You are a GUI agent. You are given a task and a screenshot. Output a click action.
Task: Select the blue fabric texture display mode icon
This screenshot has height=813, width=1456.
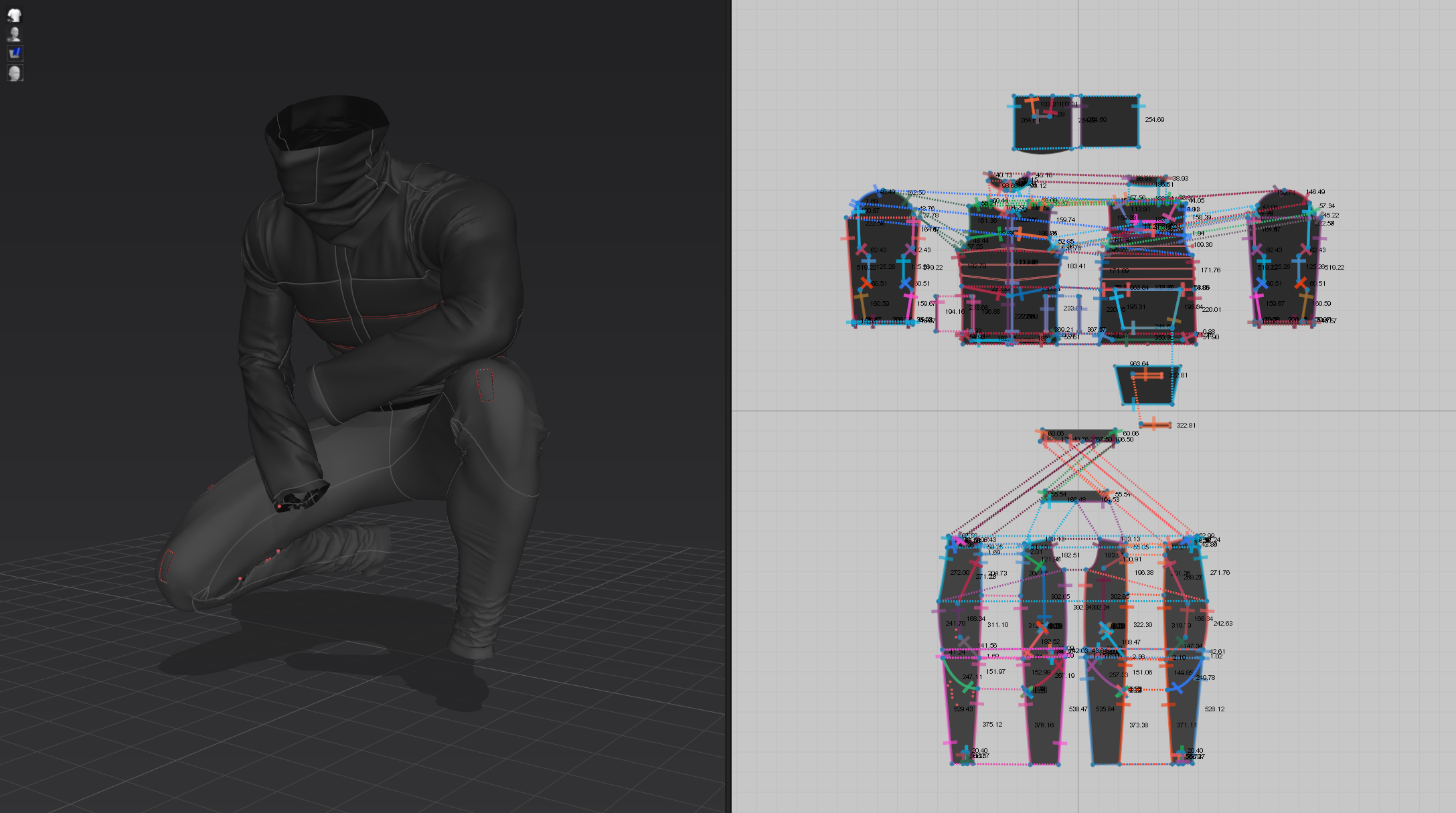[15, 54]
